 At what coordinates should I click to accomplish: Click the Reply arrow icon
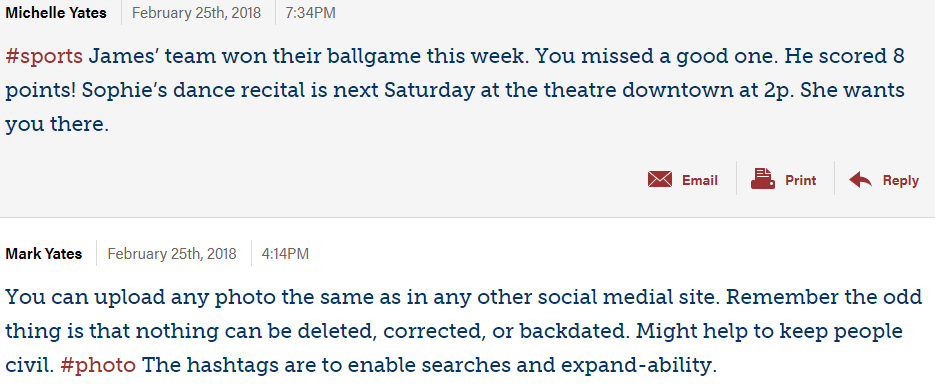860,179
